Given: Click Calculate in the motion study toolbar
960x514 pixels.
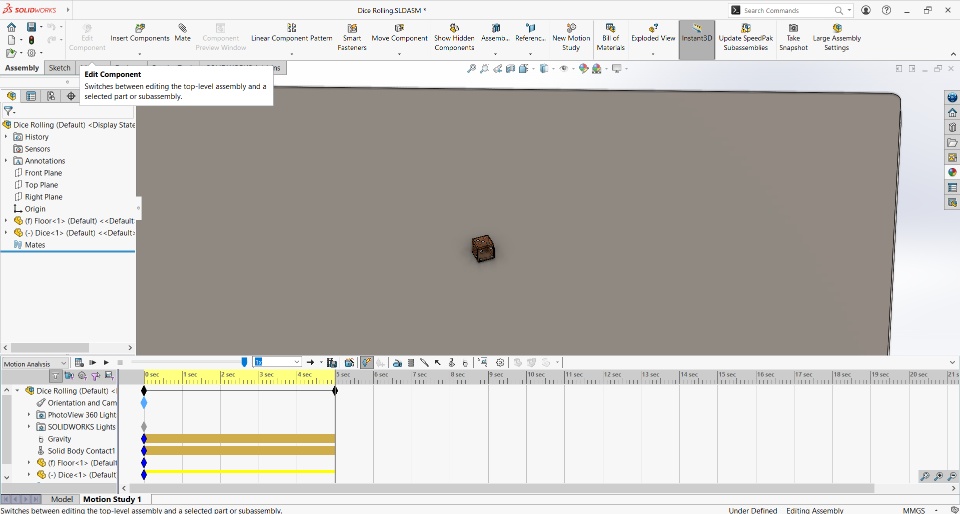Looking at the screenshot, I should (79, 362).
